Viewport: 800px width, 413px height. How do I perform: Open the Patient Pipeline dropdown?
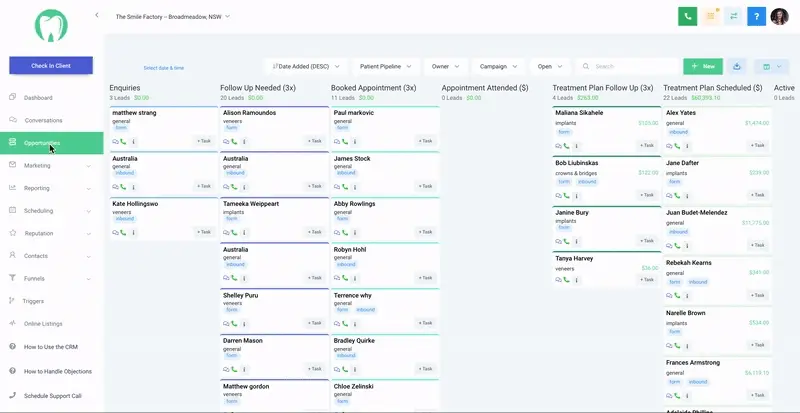[x=386, y=66]
